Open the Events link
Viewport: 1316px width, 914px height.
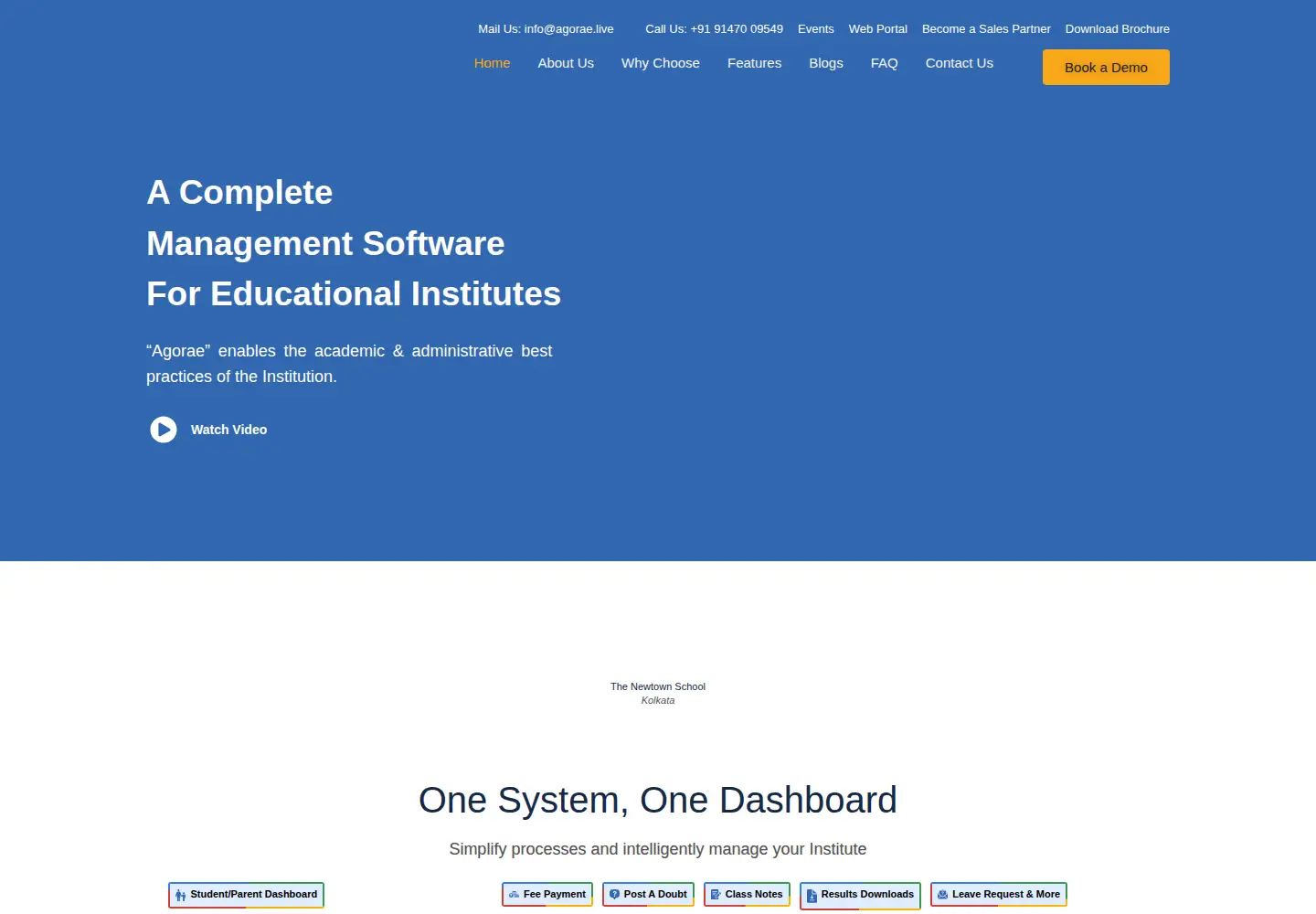tap(816, 29)
